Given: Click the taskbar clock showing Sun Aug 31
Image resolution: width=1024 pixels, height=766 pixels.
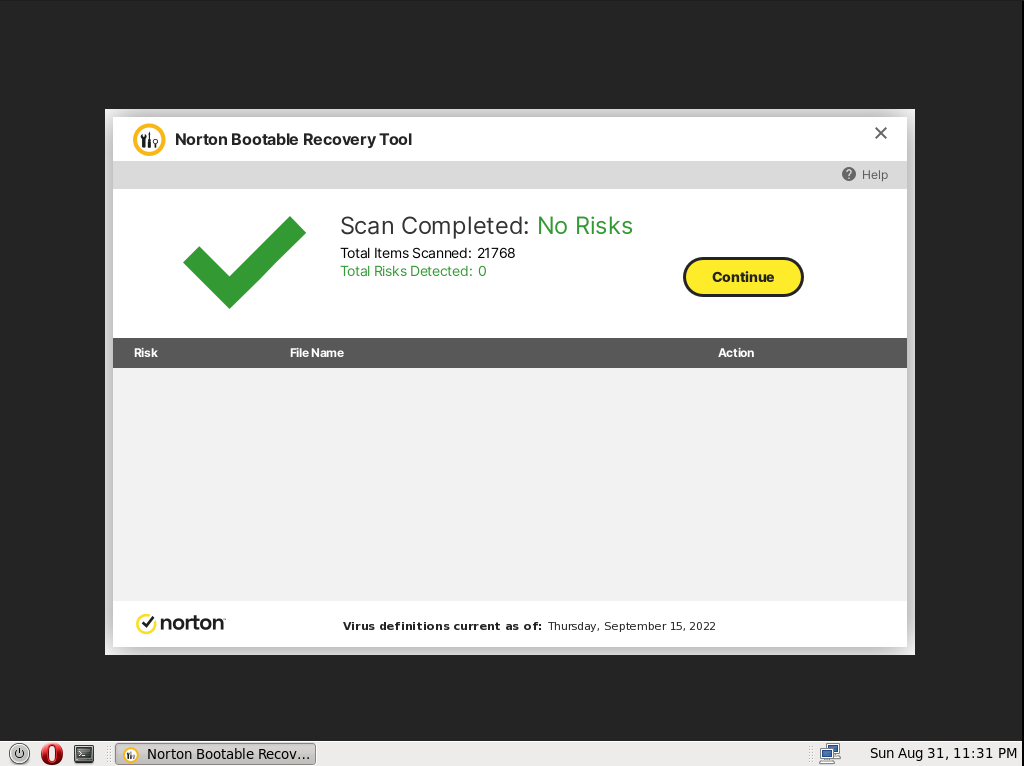Looking at the screenshot, I should (x=942, y=753).
